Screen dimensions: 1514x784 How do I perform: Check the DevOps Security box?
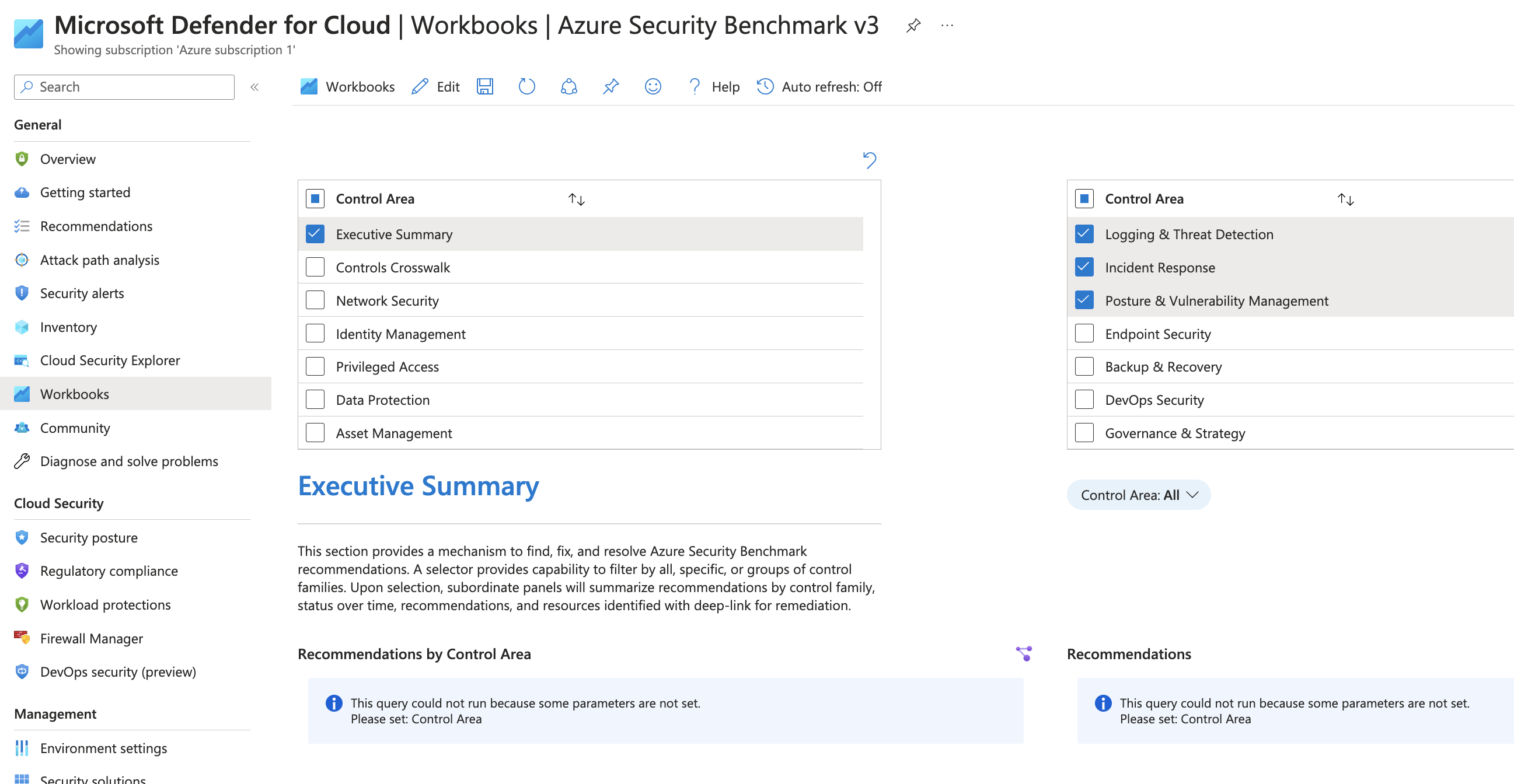coord(1084,400)
